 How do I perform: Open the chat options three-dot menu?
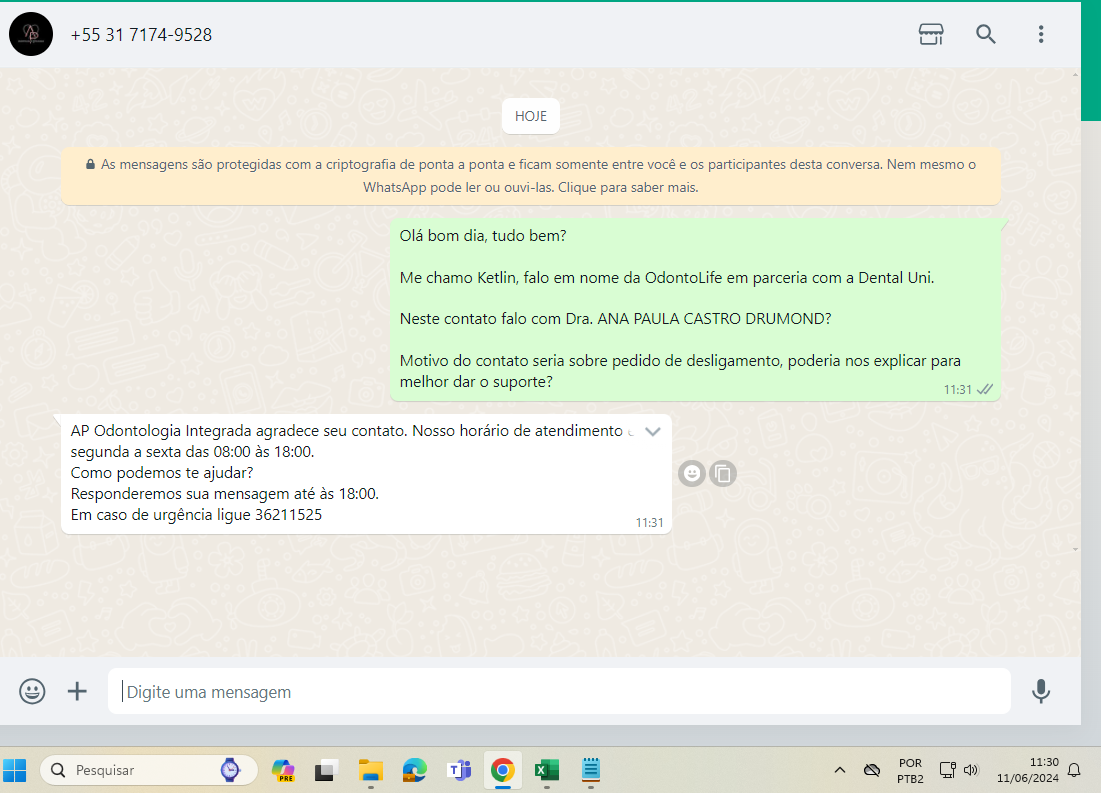coord(1041,34)
